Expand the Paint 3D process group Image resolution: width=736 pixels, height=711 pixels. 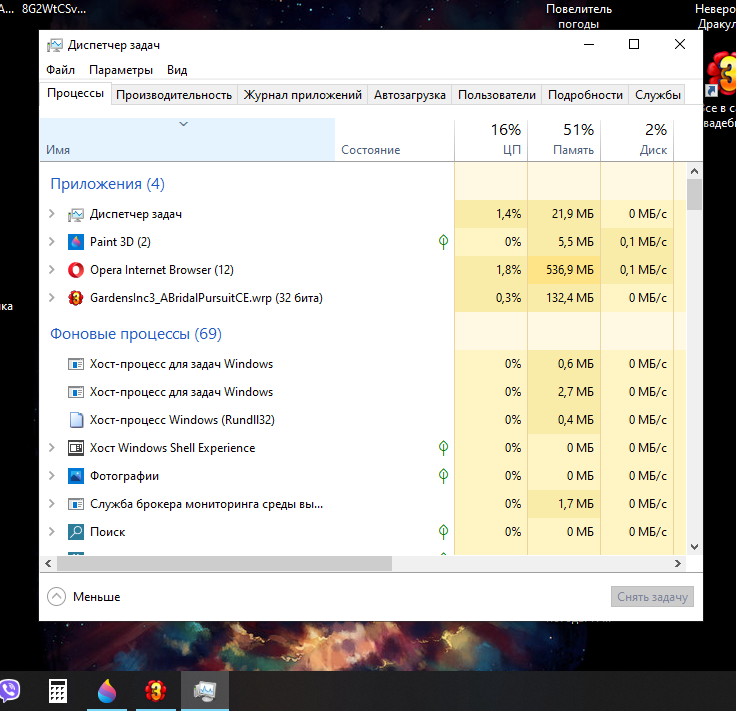tap(53, 242)
